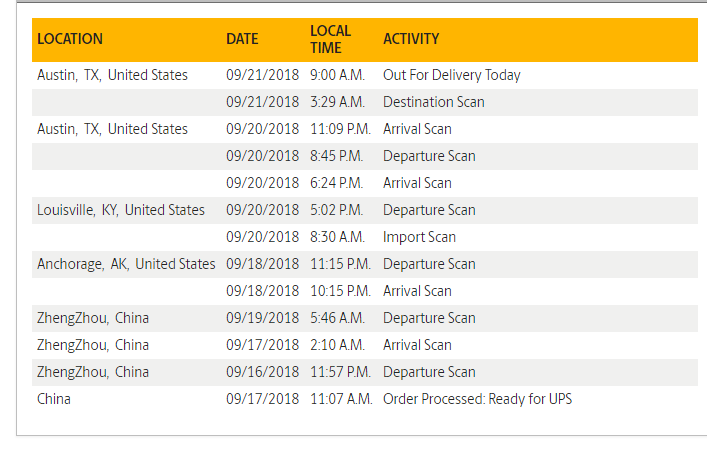Select the 2:10 A.M. ZhengZhou Arrival Scan
Viewport: 707px width, 458px height.
pos(365,345)
